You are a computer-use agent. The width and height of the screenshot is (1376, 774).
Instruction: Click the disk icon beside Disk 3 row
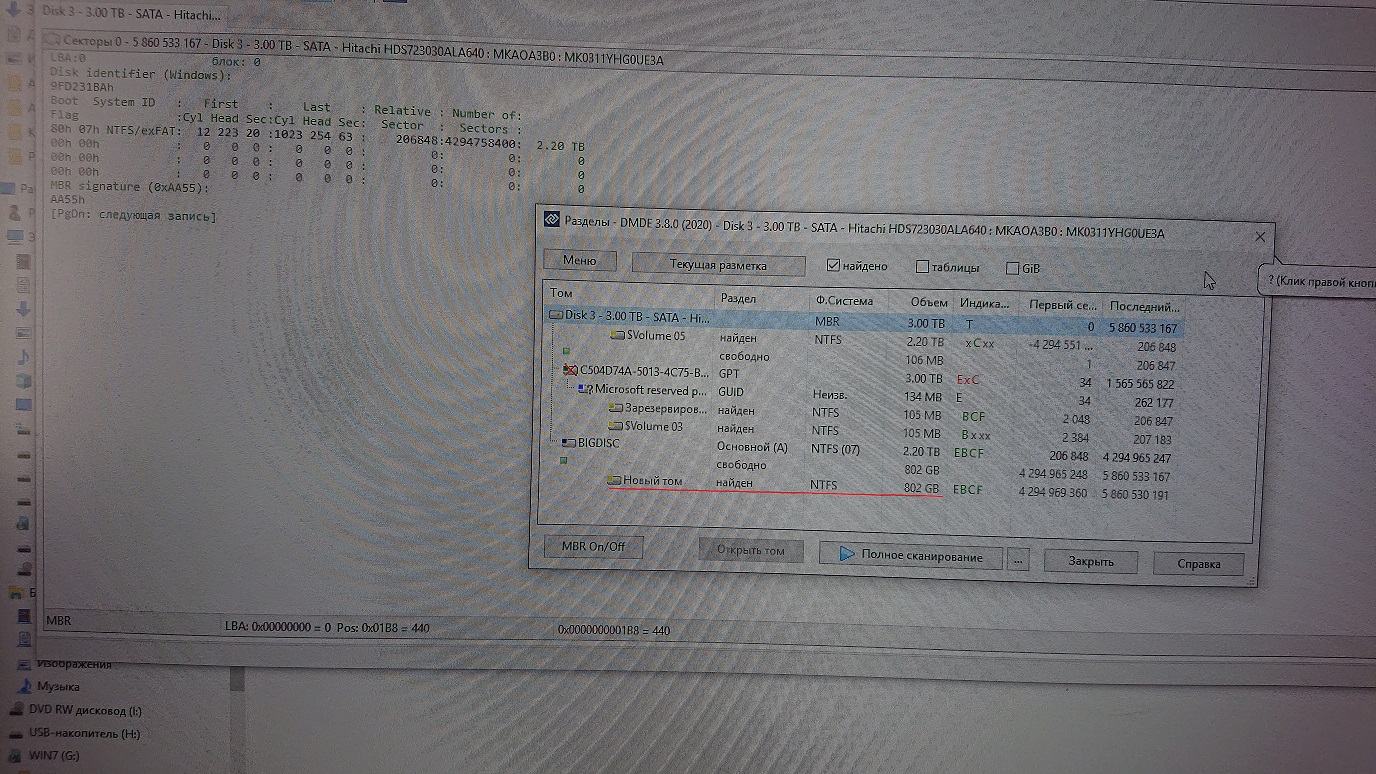coord(556,315)
